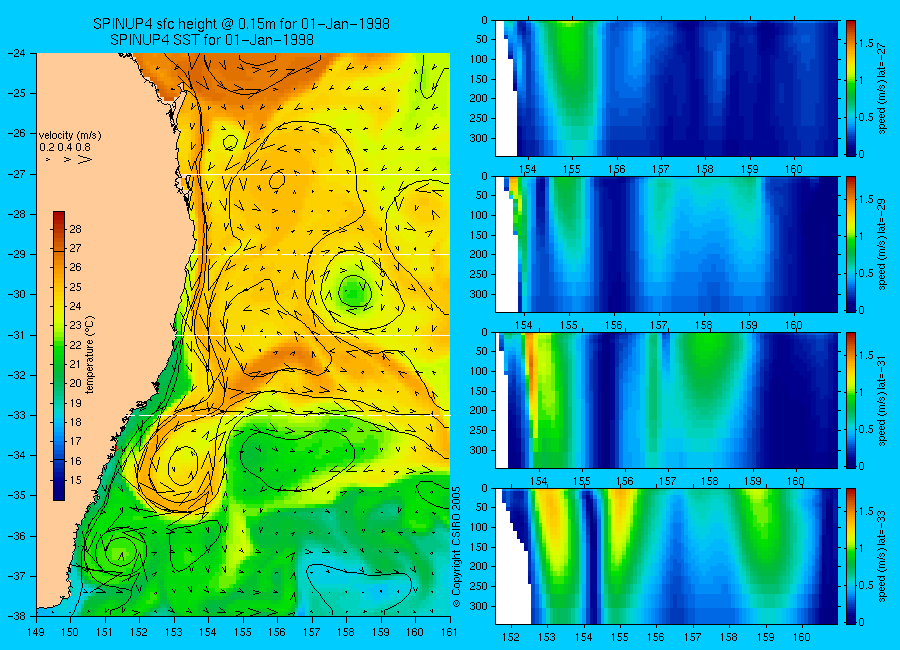Click the white section line at -27 on the map
This screenshot has width=900, height=650.
tap(319, 175)
